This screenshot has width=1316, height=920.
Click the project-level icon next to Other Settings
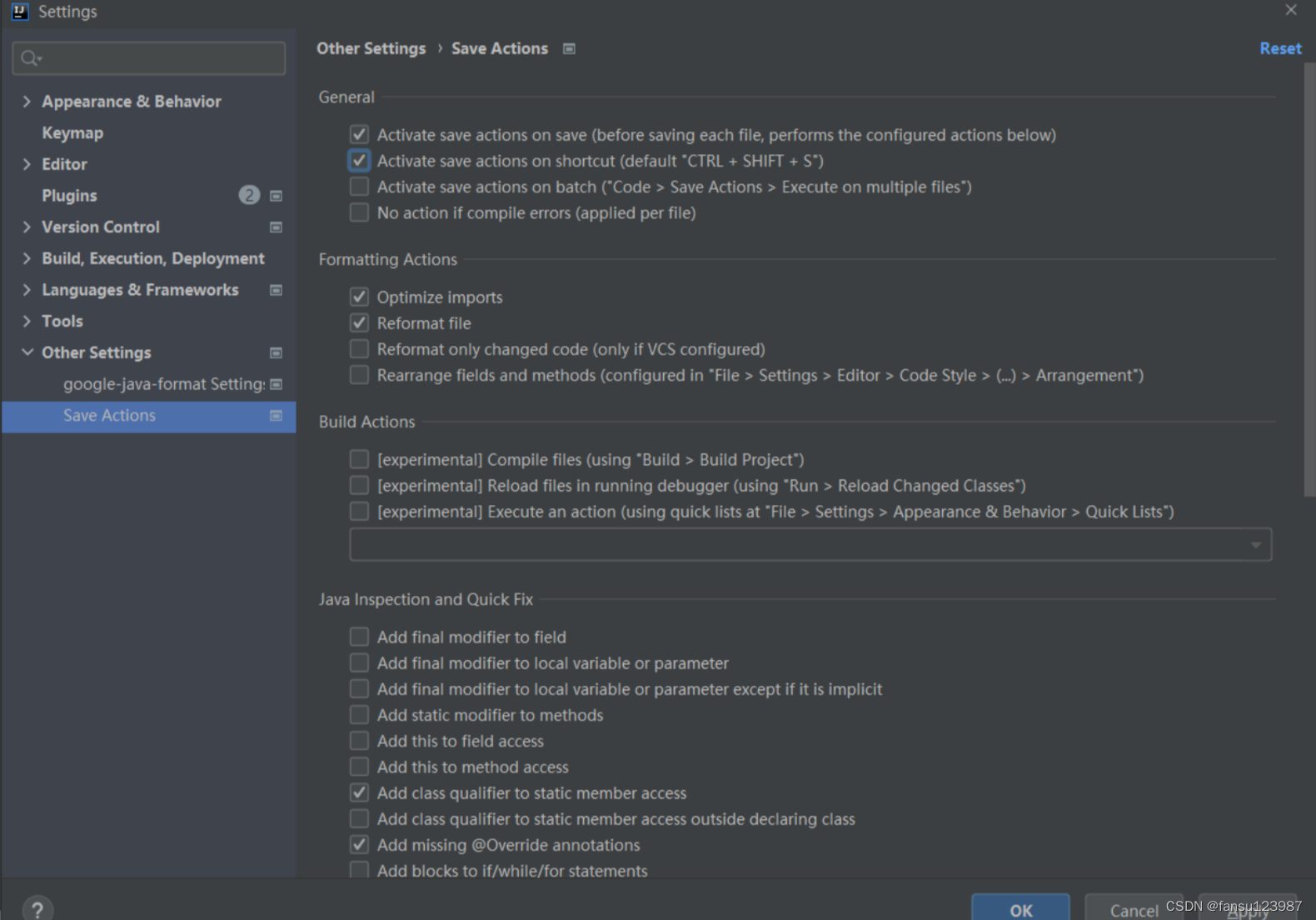pos(276,353)
